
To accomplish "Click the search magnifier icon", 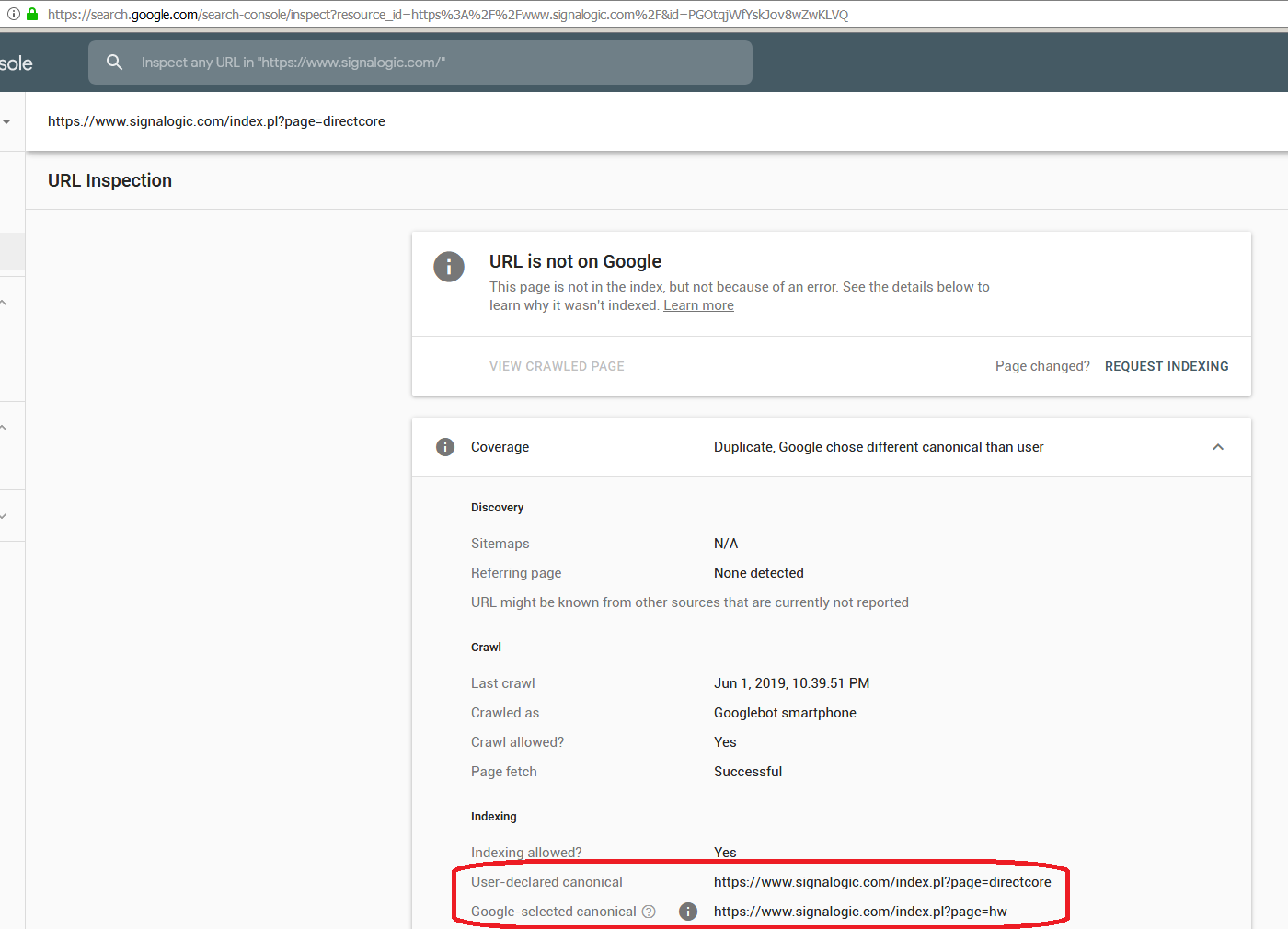I will click(x=114, y=63).
